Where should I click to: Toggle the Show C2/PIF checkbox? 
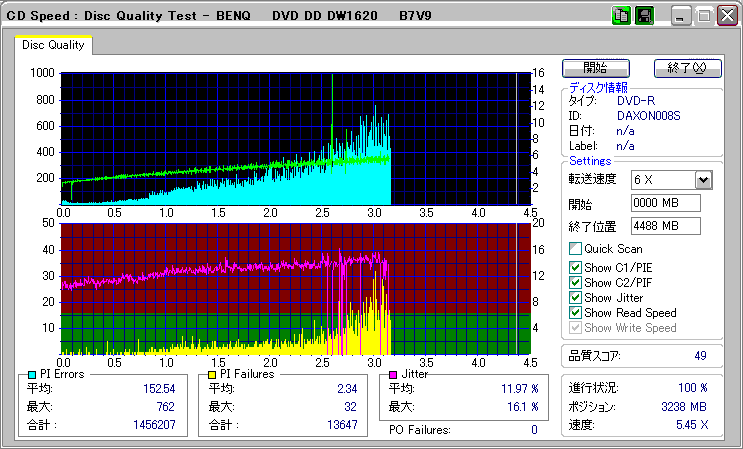575,283
